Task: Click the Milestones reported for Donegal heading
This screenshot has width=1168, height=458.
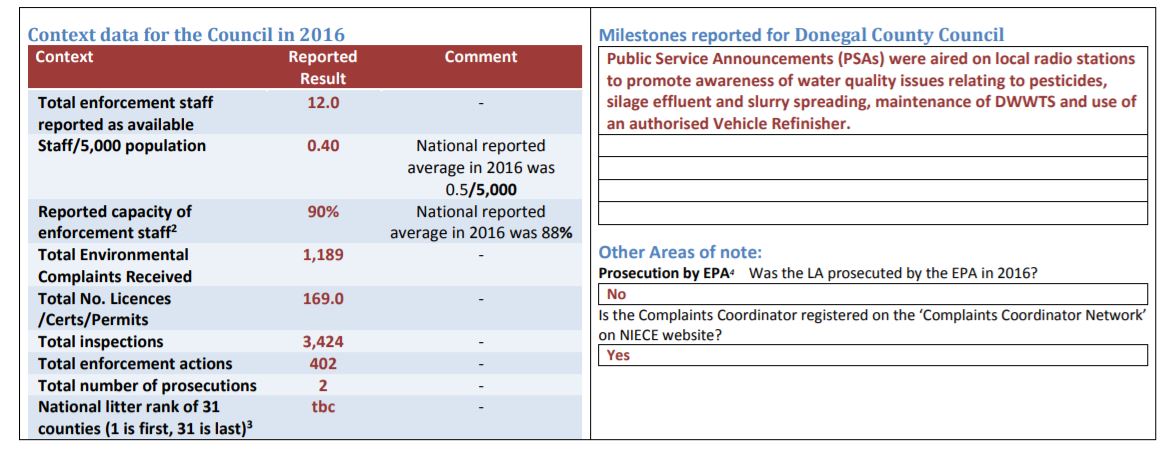Action: (x=802, y=35)
